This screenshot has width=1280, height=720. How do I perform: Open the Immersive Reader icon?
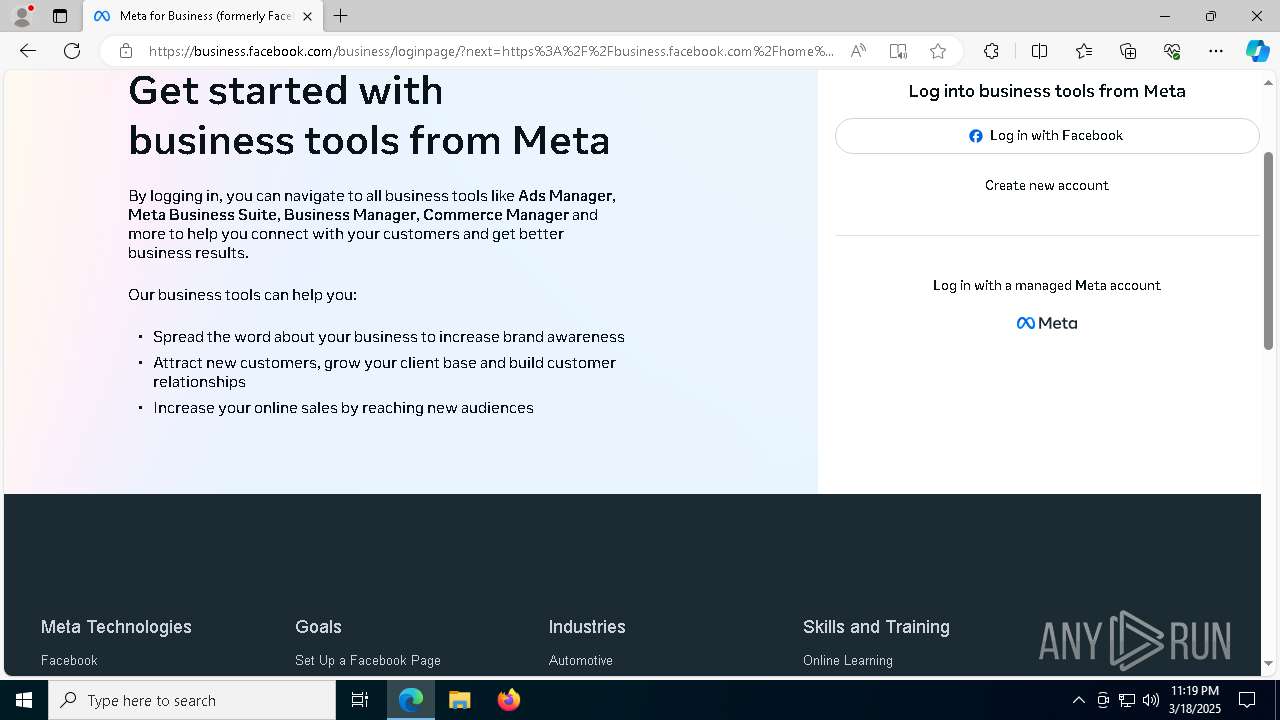tap(898, 51)
